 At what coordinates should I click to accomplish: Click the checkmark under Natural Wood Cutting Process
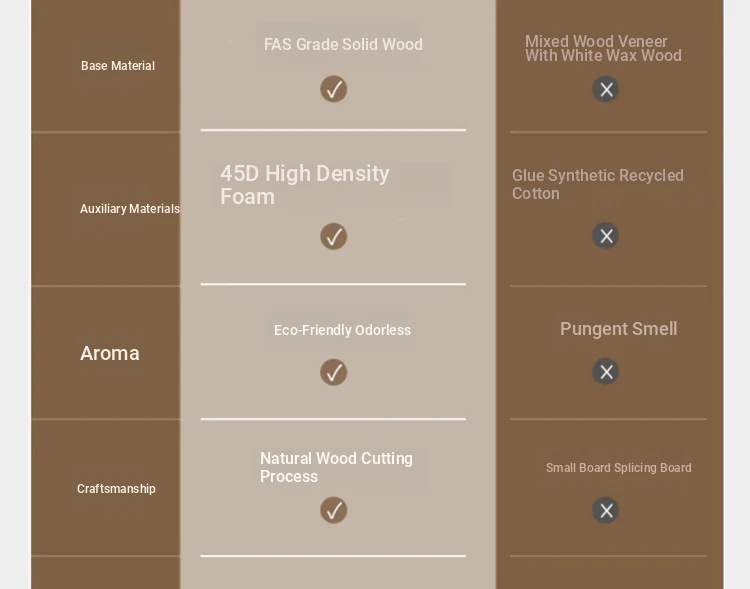(333, 510)
